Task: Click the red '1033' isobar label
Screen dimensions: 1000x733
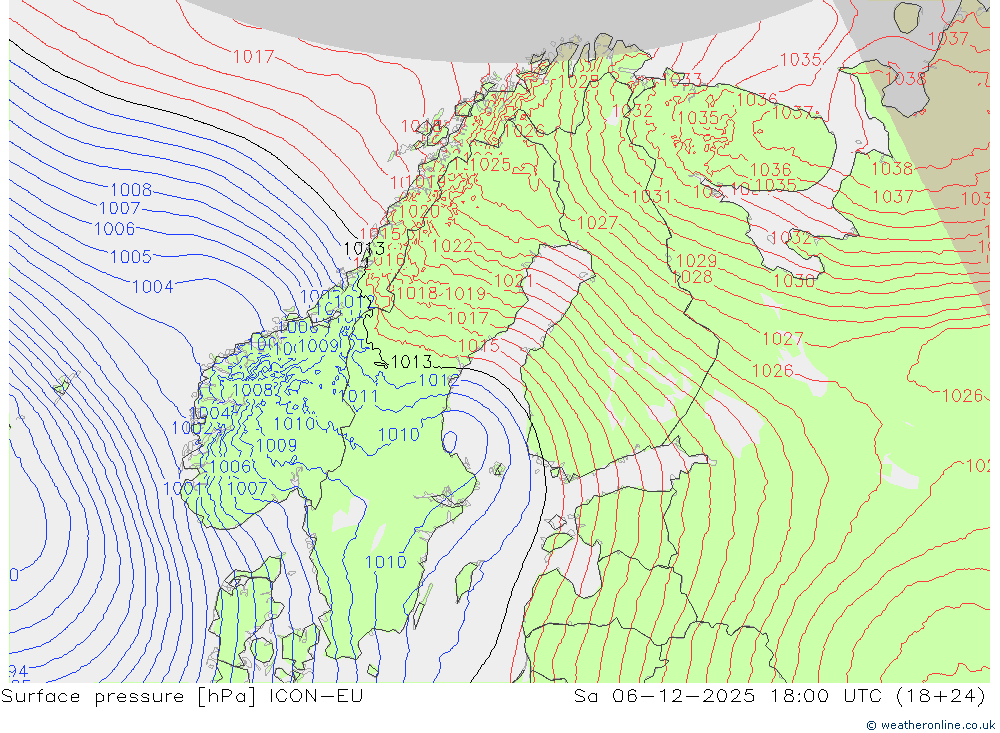Action: 682,80
